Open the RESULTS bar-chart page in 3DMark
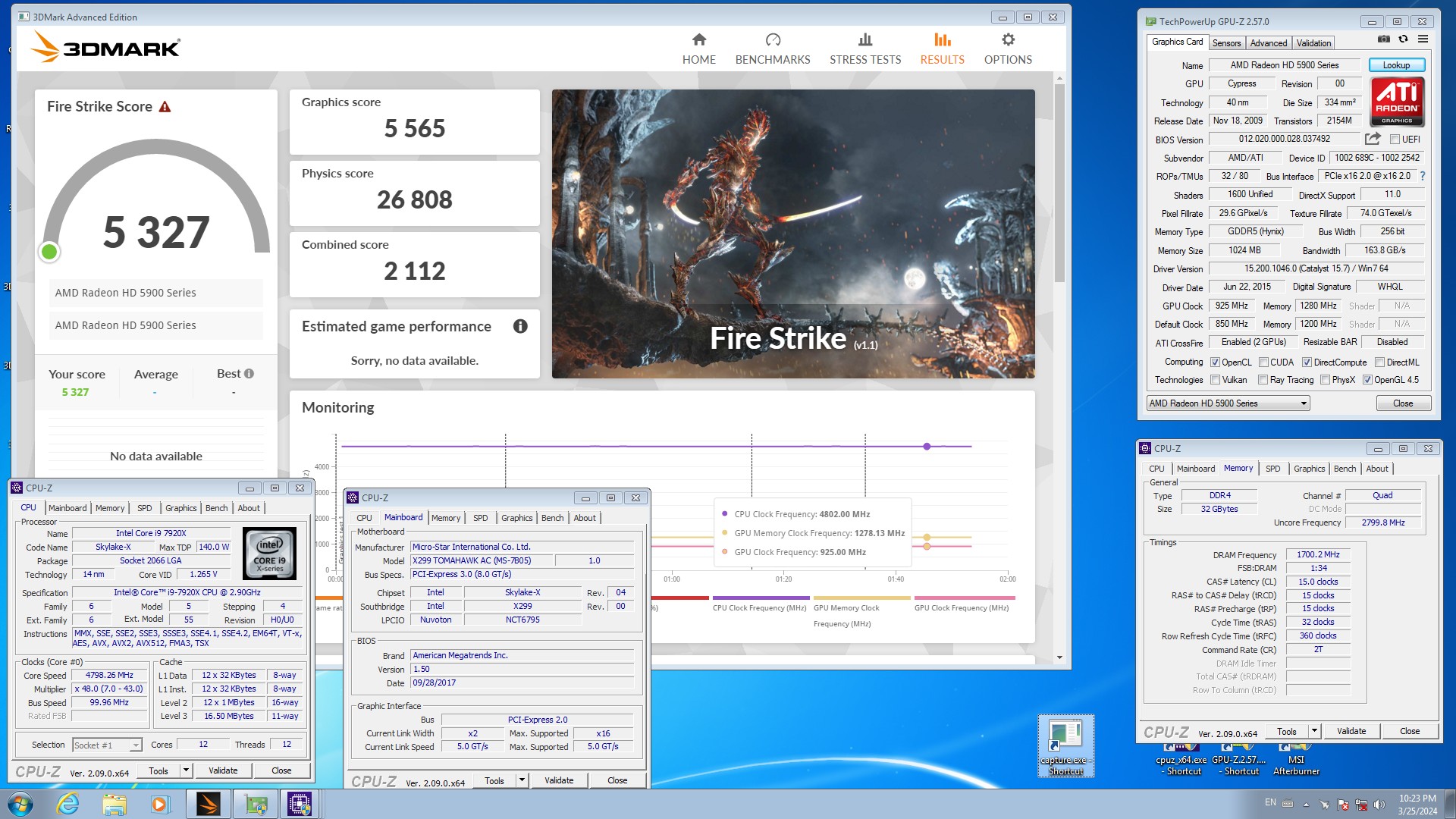1456x819 pixels. [942, 49]
